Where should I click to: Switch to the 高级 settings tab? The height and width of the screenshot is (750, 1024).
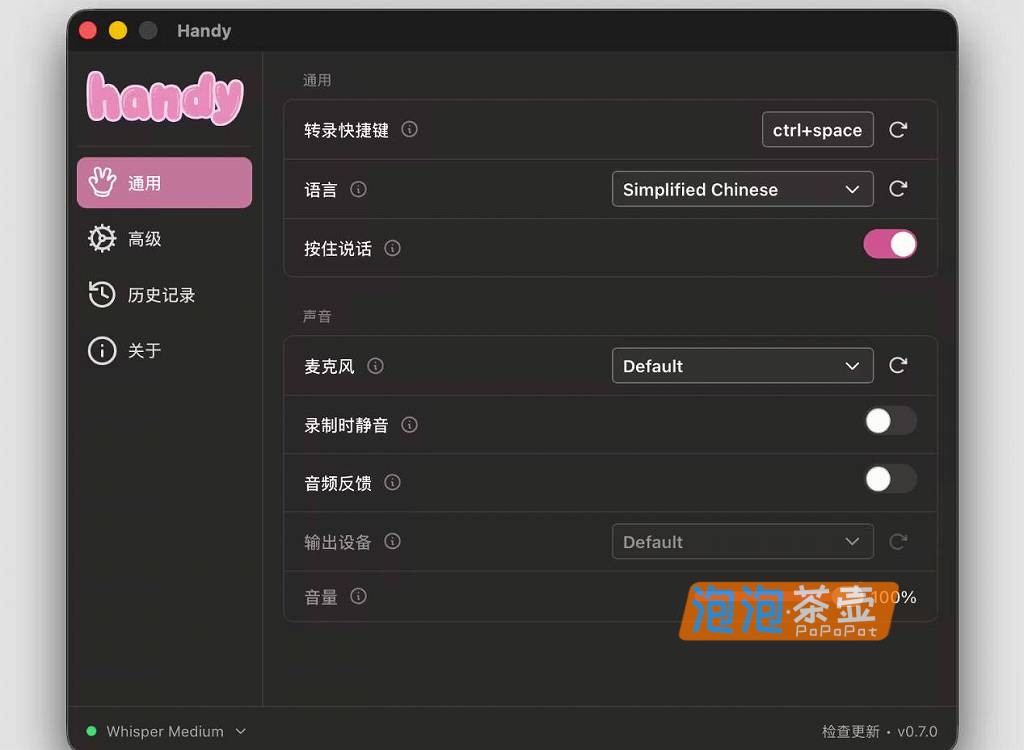pyautogui.click(x=163, y=238)
